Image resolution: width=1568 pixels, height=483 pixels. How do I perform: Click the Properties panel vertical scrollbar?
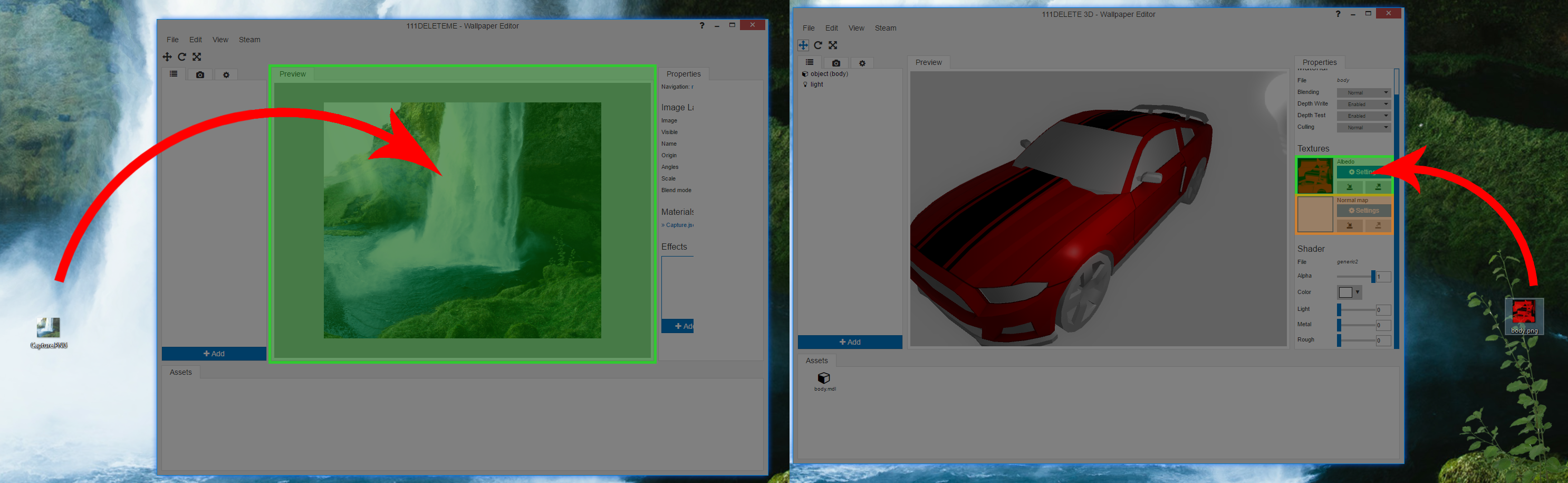pos(1397,209)
